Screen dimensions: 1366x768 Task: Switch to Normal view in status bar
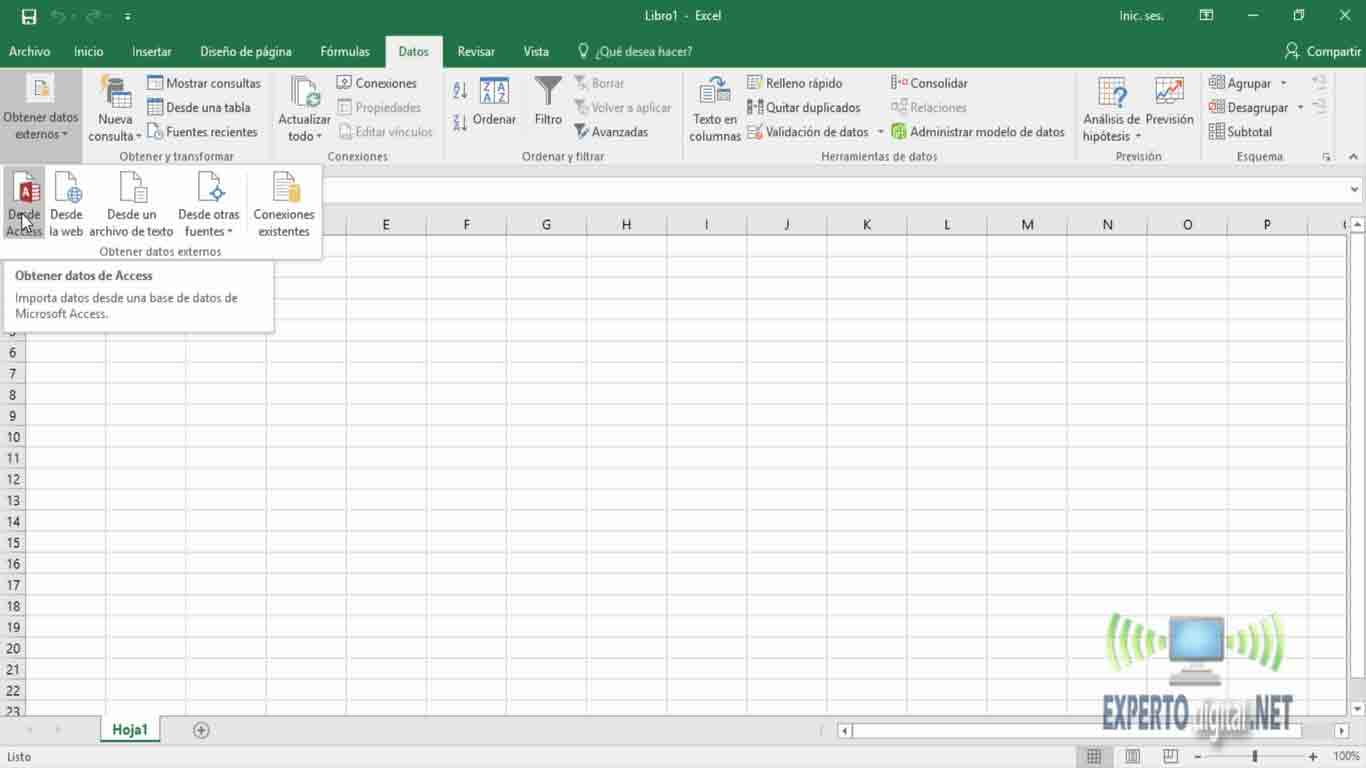(1094, 757)
